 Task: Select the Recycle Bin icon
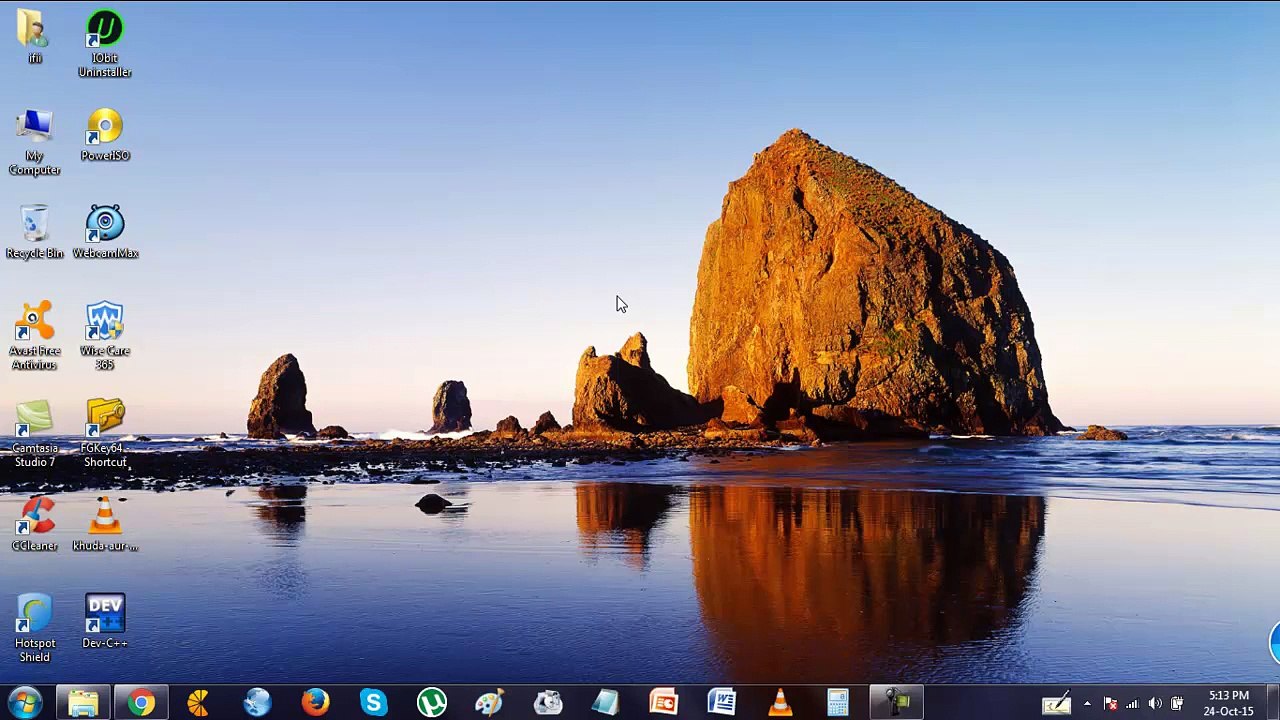(x=35, y=232)
